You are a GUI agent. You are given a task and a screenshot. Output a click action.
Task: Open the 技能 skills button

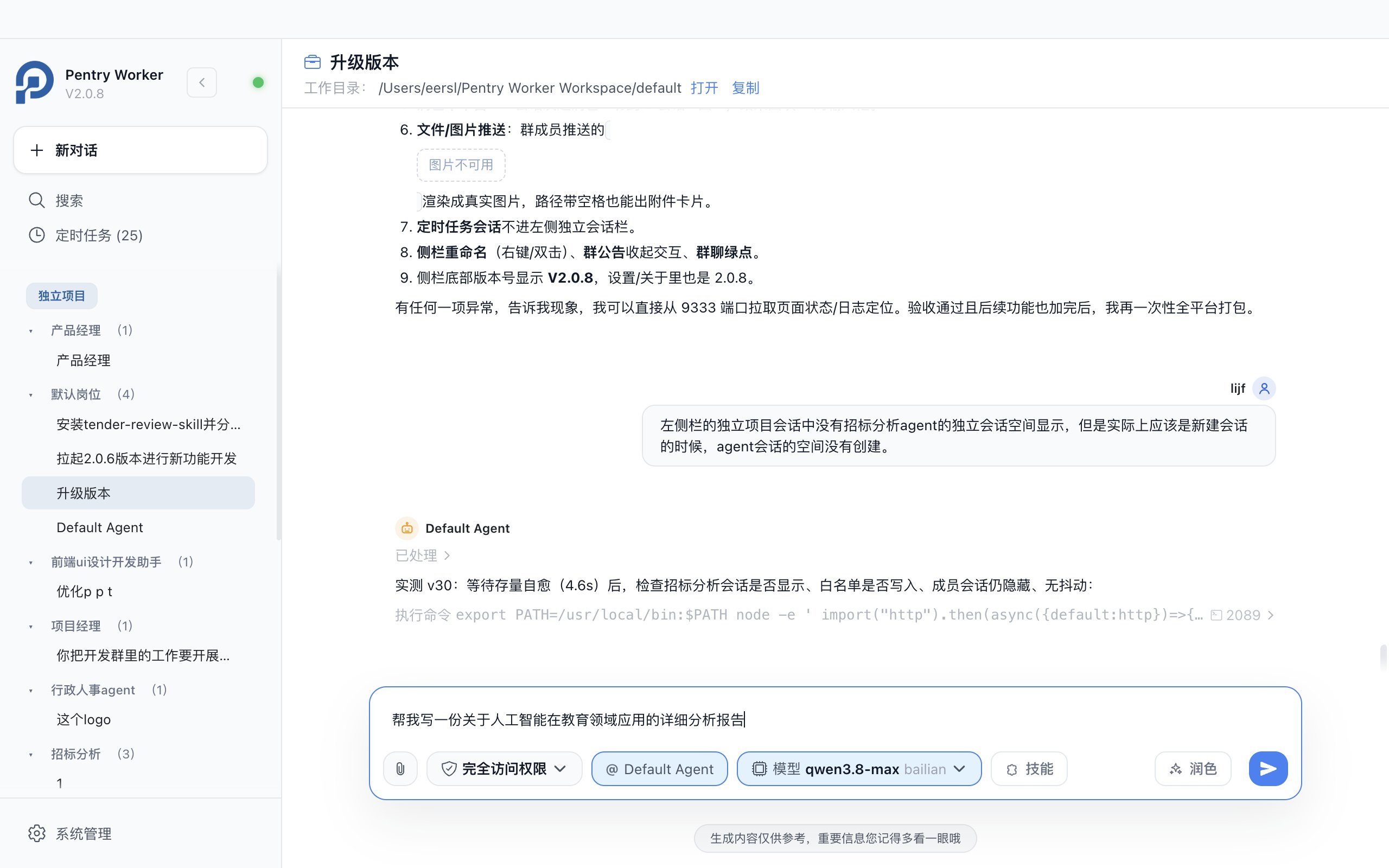(x=1029, y=769)
